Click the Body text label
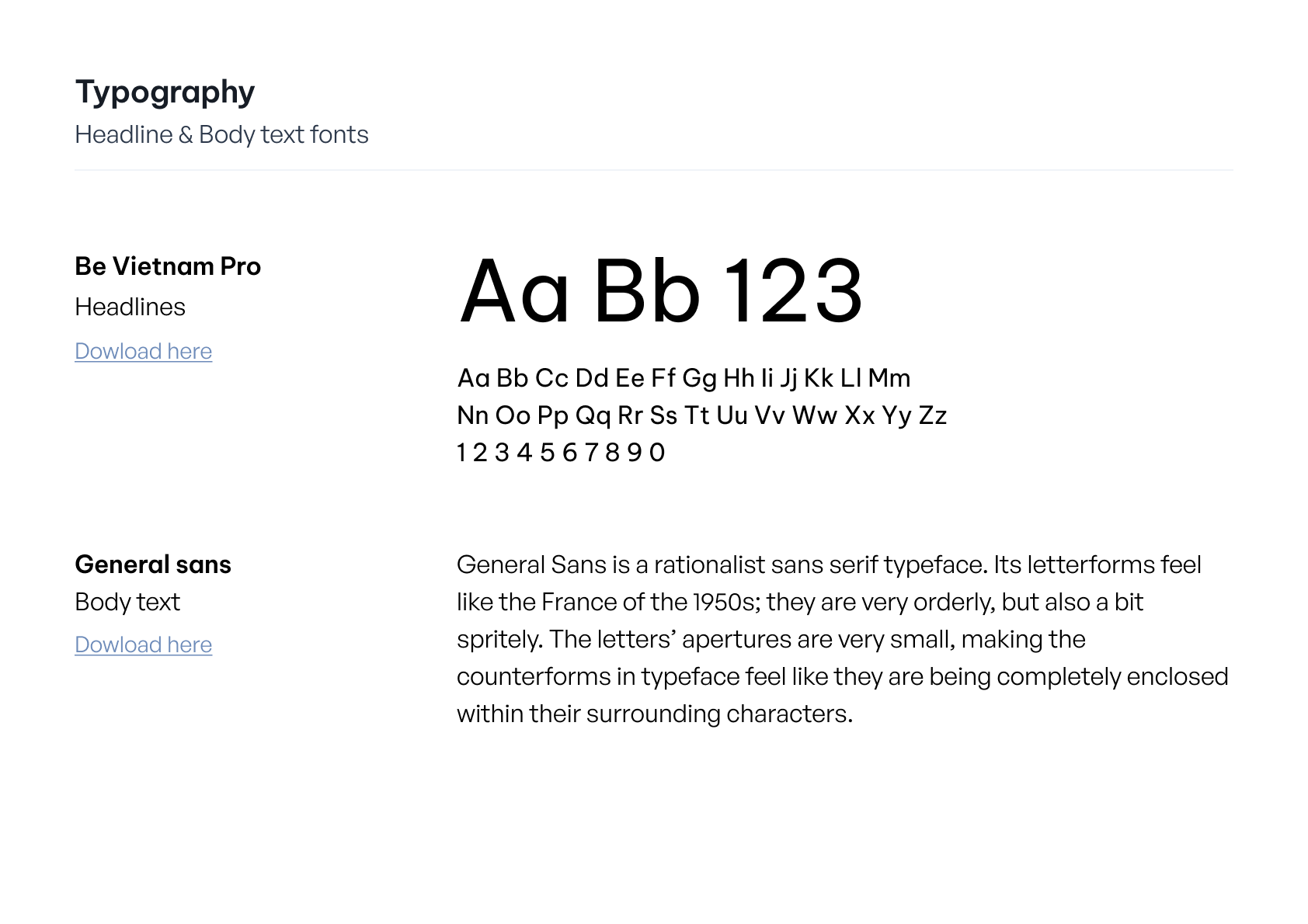 pyautogui.click(x=127, y=602)
